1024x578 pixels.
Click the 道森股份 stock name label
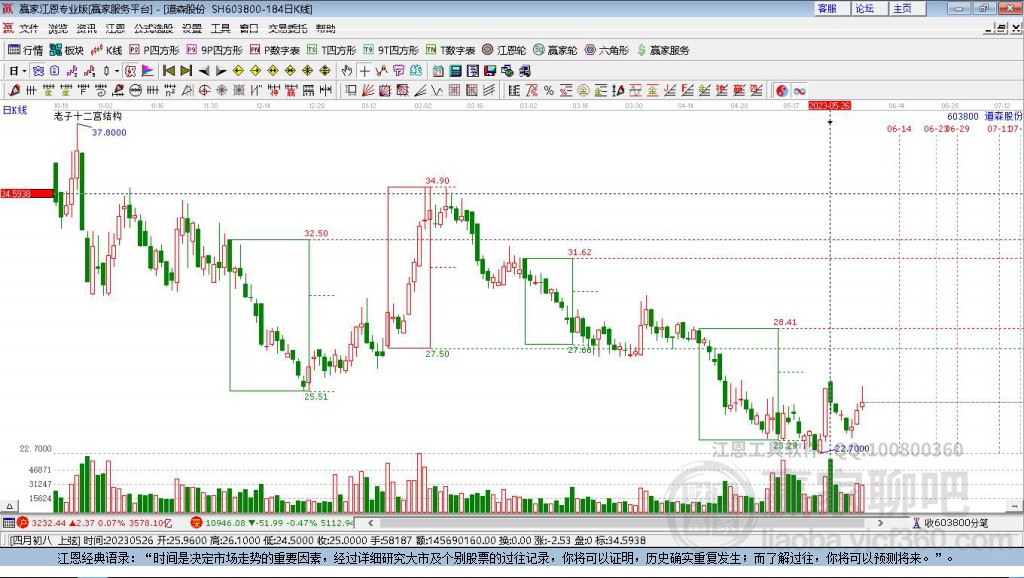coord(1003,116)
